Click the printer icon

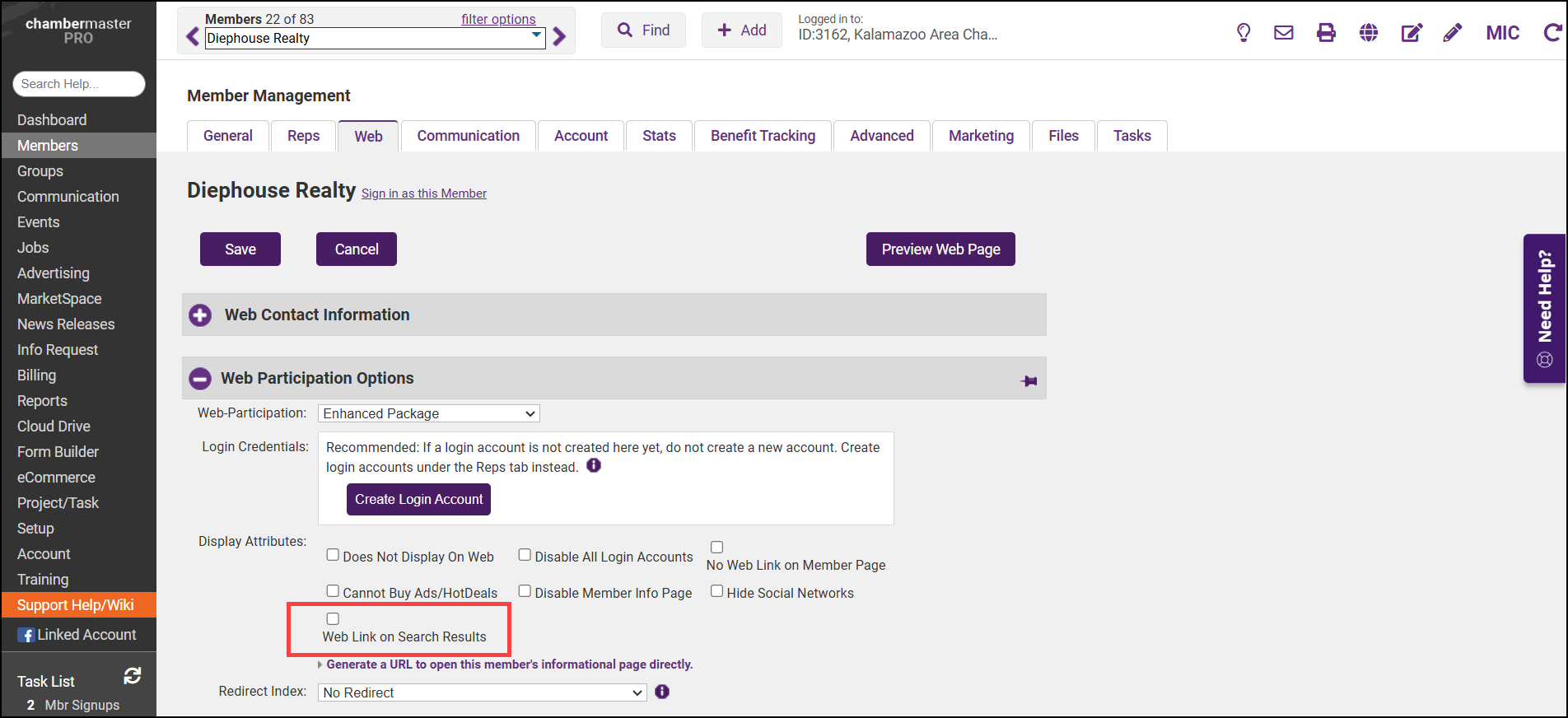tap(1326, 32)
